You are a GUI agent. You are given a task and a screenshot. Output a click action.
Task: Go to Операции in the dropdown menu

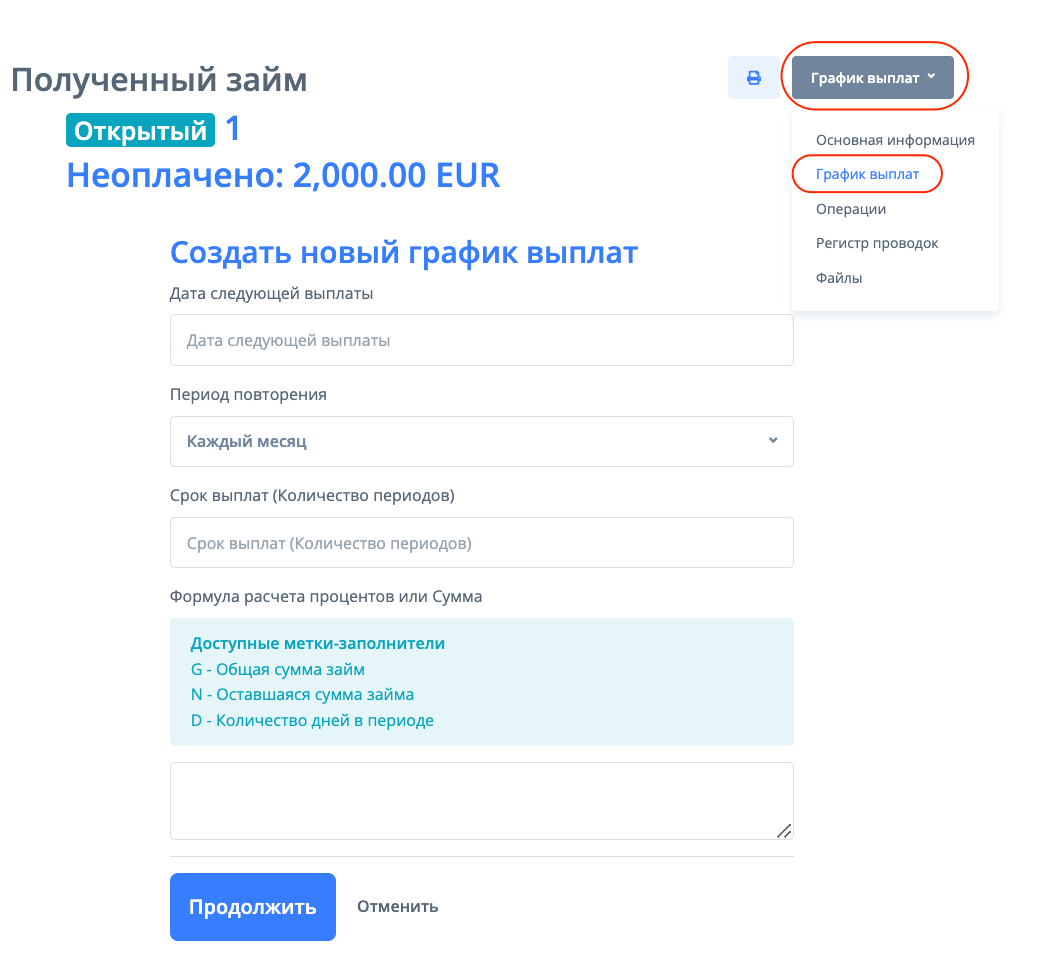[x=851, y=209]
